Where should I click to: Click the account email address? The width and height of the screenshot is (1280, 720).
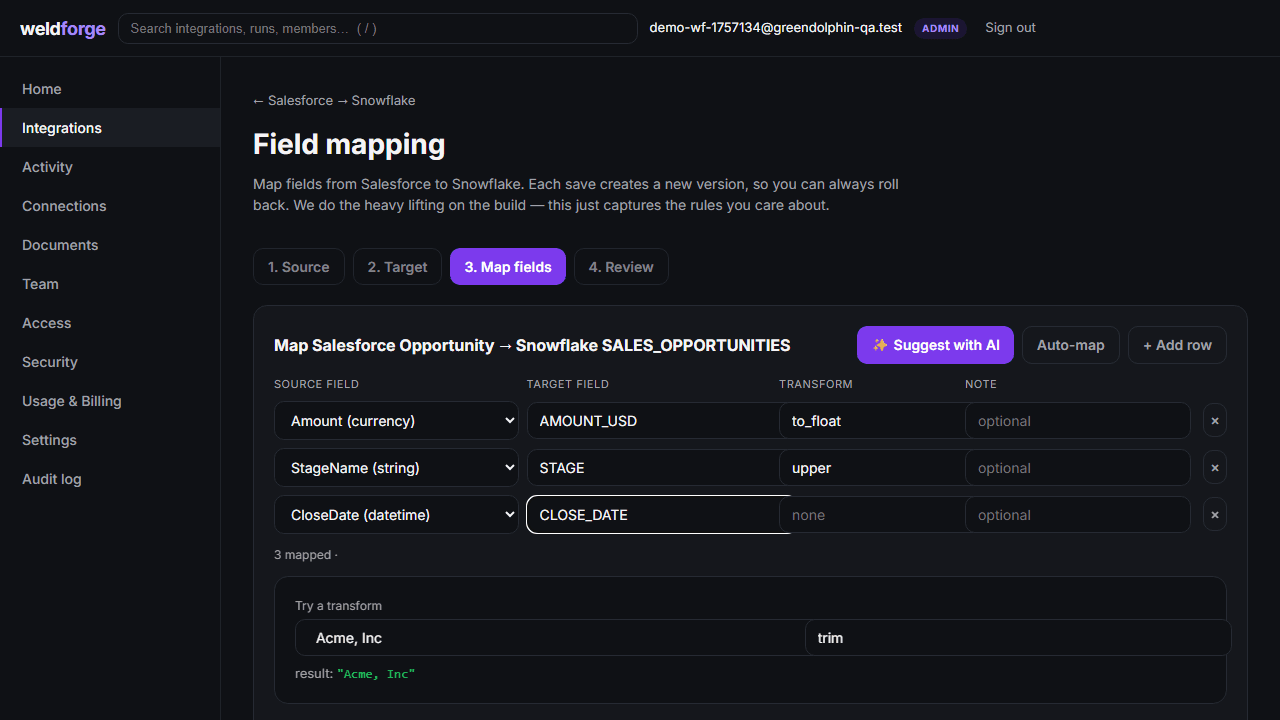coord(776,28)
